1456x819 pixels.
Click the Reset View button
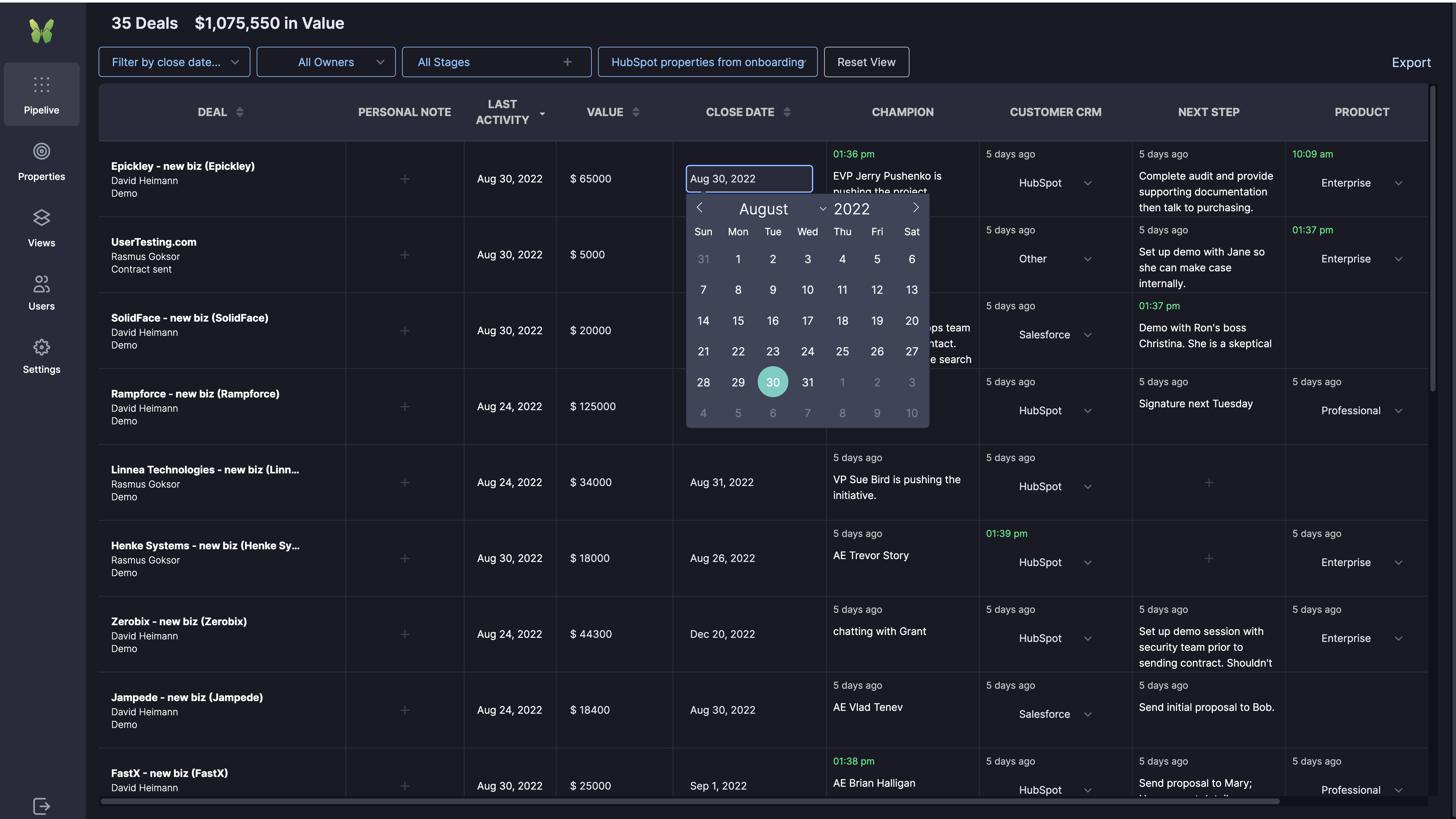click(x=866, y=62)
